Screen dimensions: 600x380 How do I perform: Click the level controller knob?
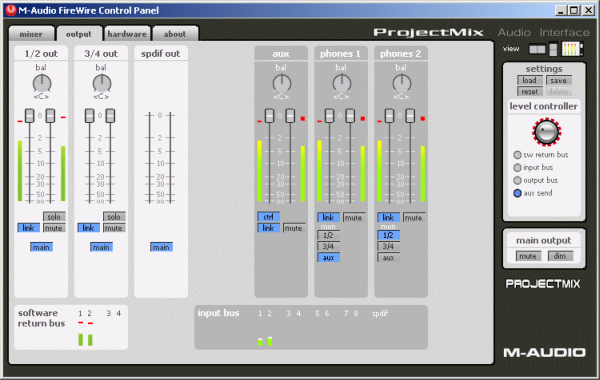(546, 132)
